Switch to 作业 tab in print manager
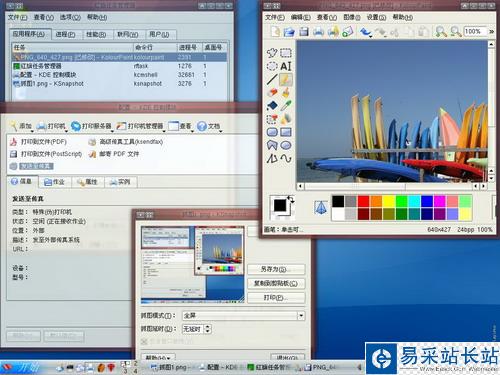The image size is (500, 375). tap(55, 182)
